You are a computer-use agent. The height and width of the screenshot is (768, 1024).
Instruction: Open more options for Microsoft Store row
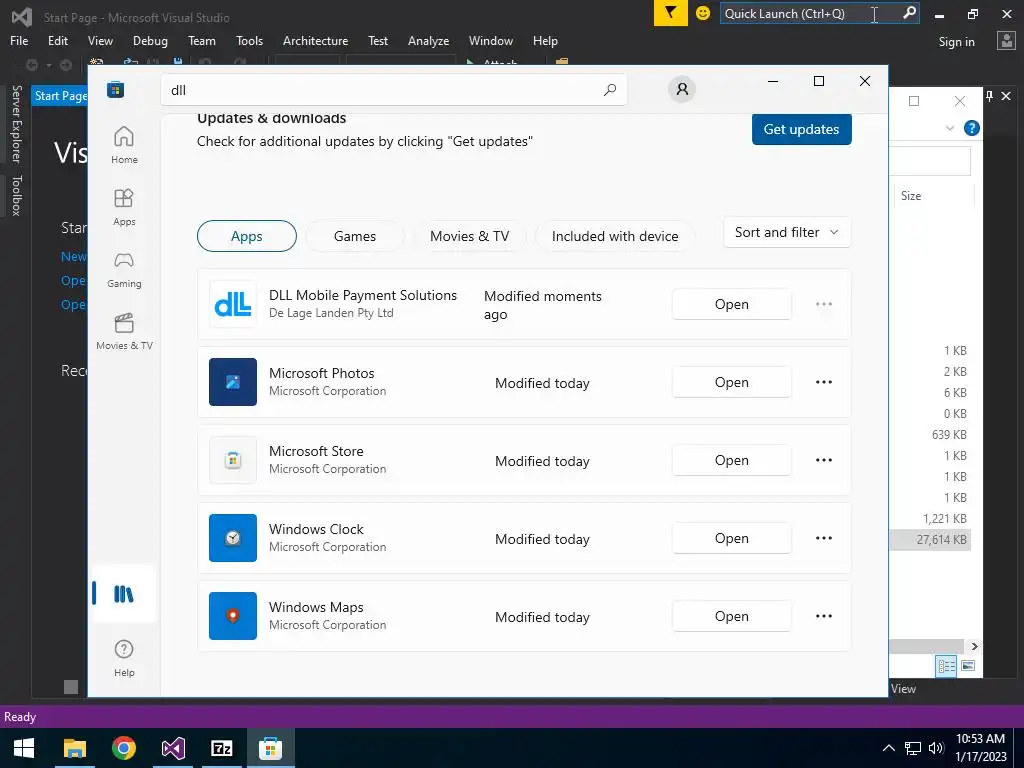click(824, 460)
